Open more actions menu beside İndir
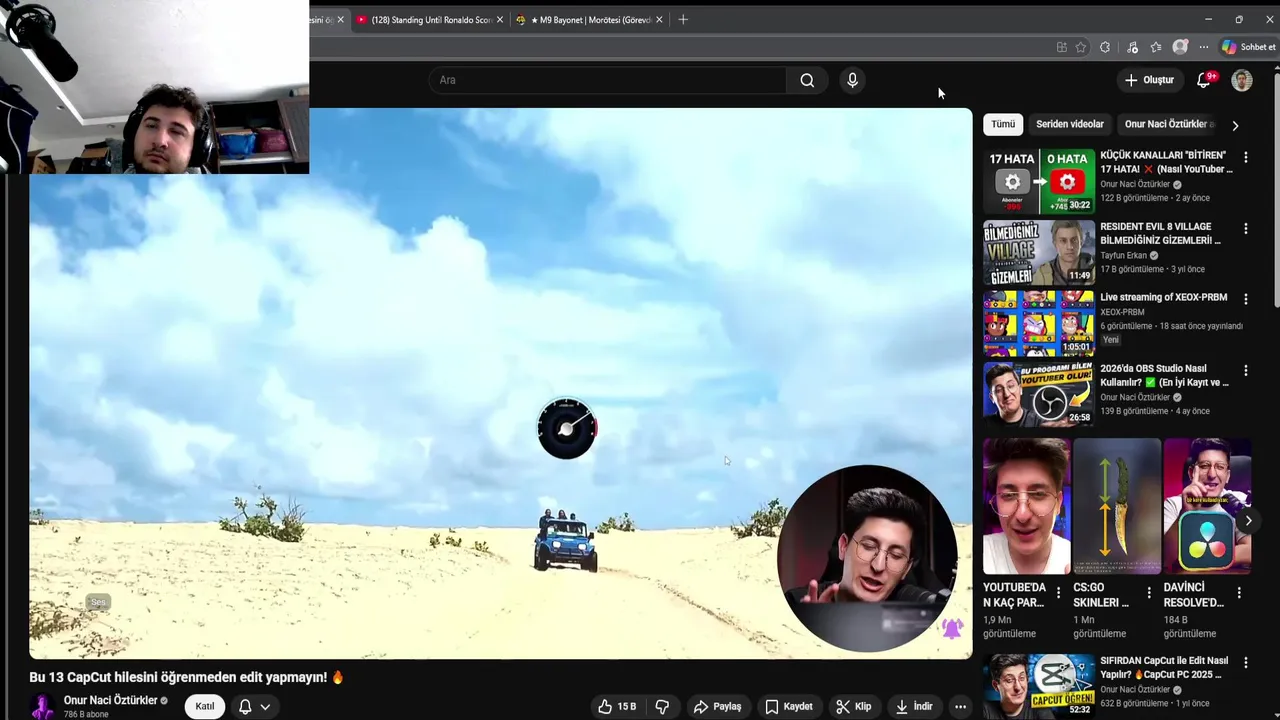The height and width of the screenshot is (720, 1280). tap(960, 707)
